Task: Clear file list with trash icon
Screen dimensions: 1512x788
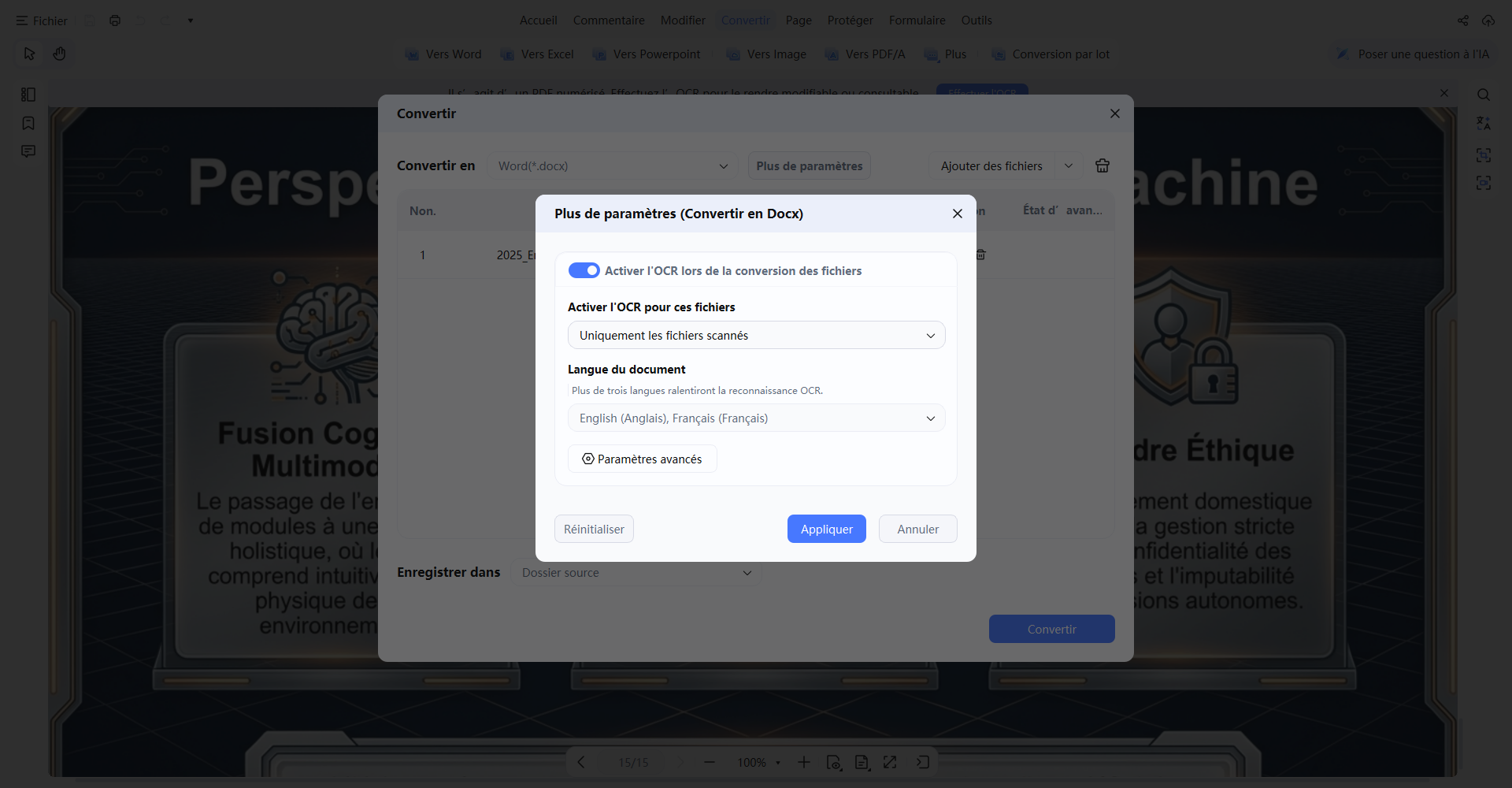Action: (x=1102, y=165)
